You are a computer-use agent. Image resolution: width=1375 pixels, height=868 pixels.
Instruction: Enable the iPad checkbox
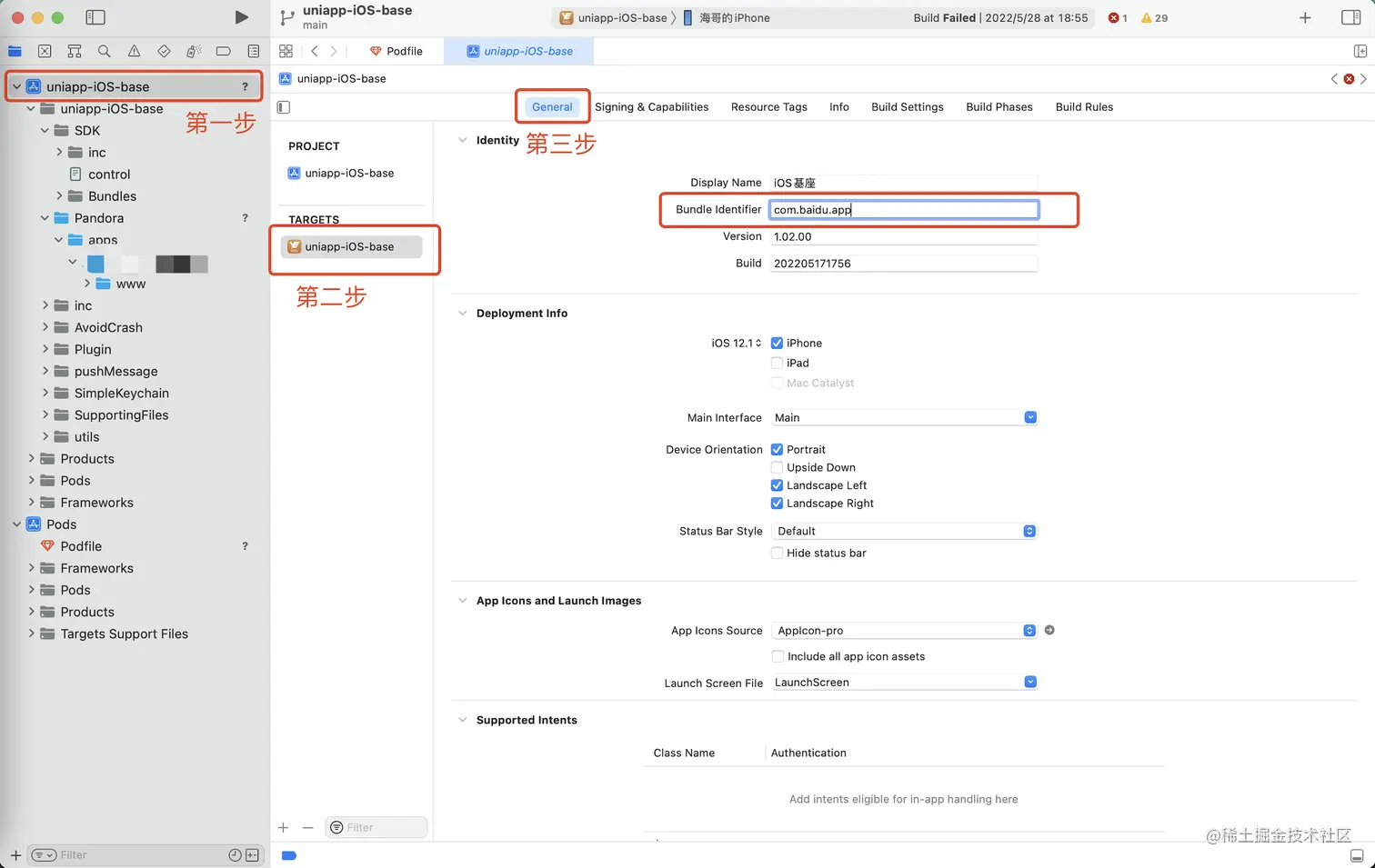777,363
